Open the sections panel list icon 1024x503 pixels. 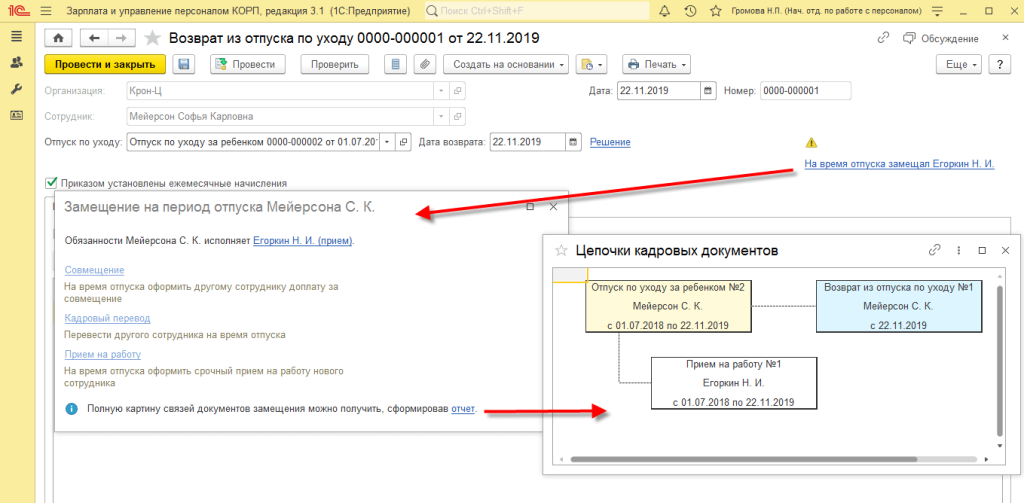[16, 37]
